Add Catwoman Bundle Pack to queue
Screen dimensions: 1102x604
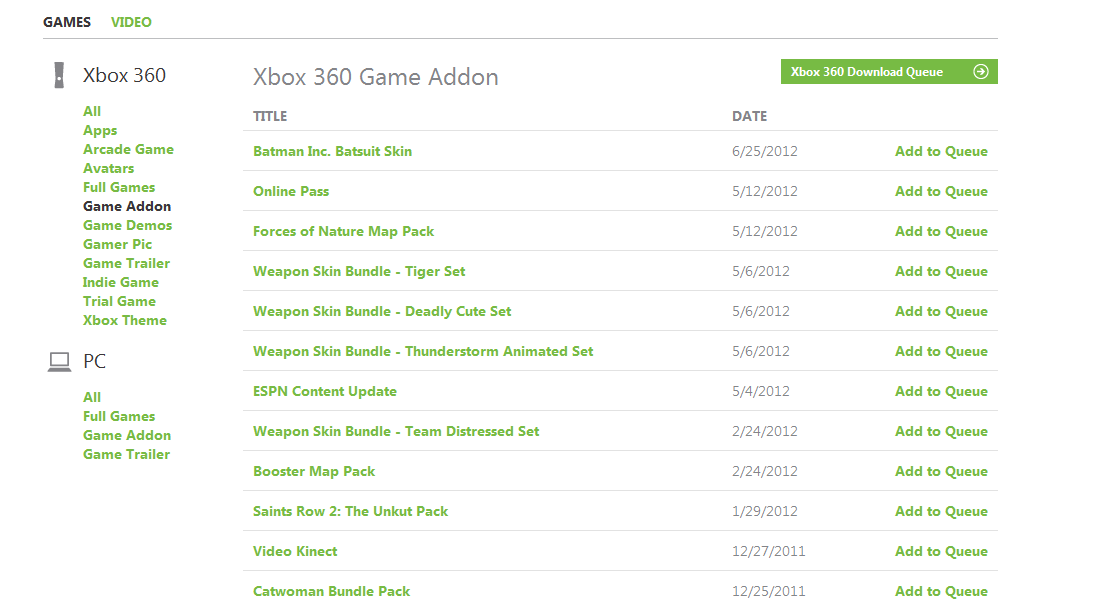(x=941, y=592)
